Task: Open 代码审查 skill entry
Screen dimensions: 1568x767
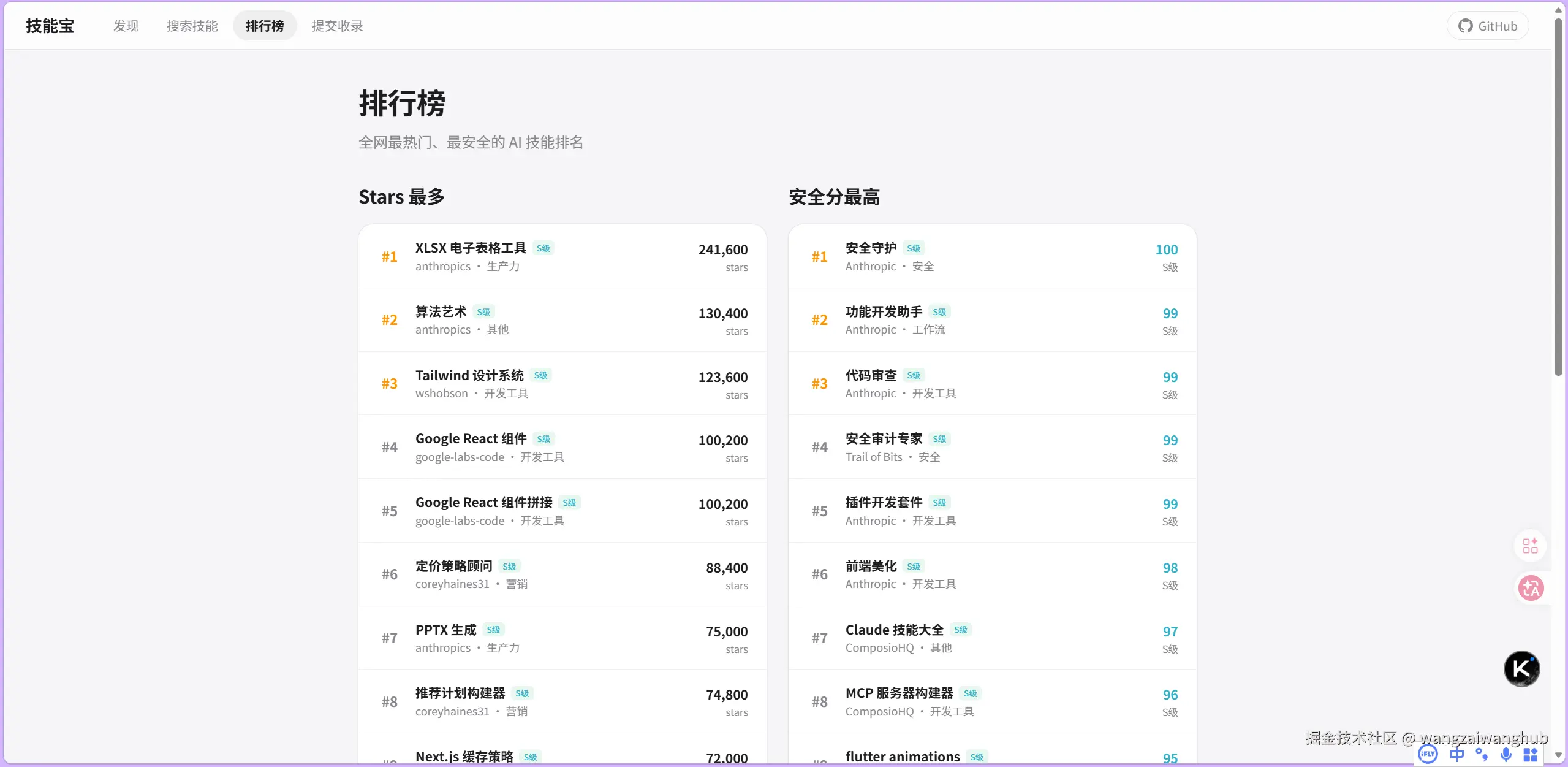Action: (993, 383)
